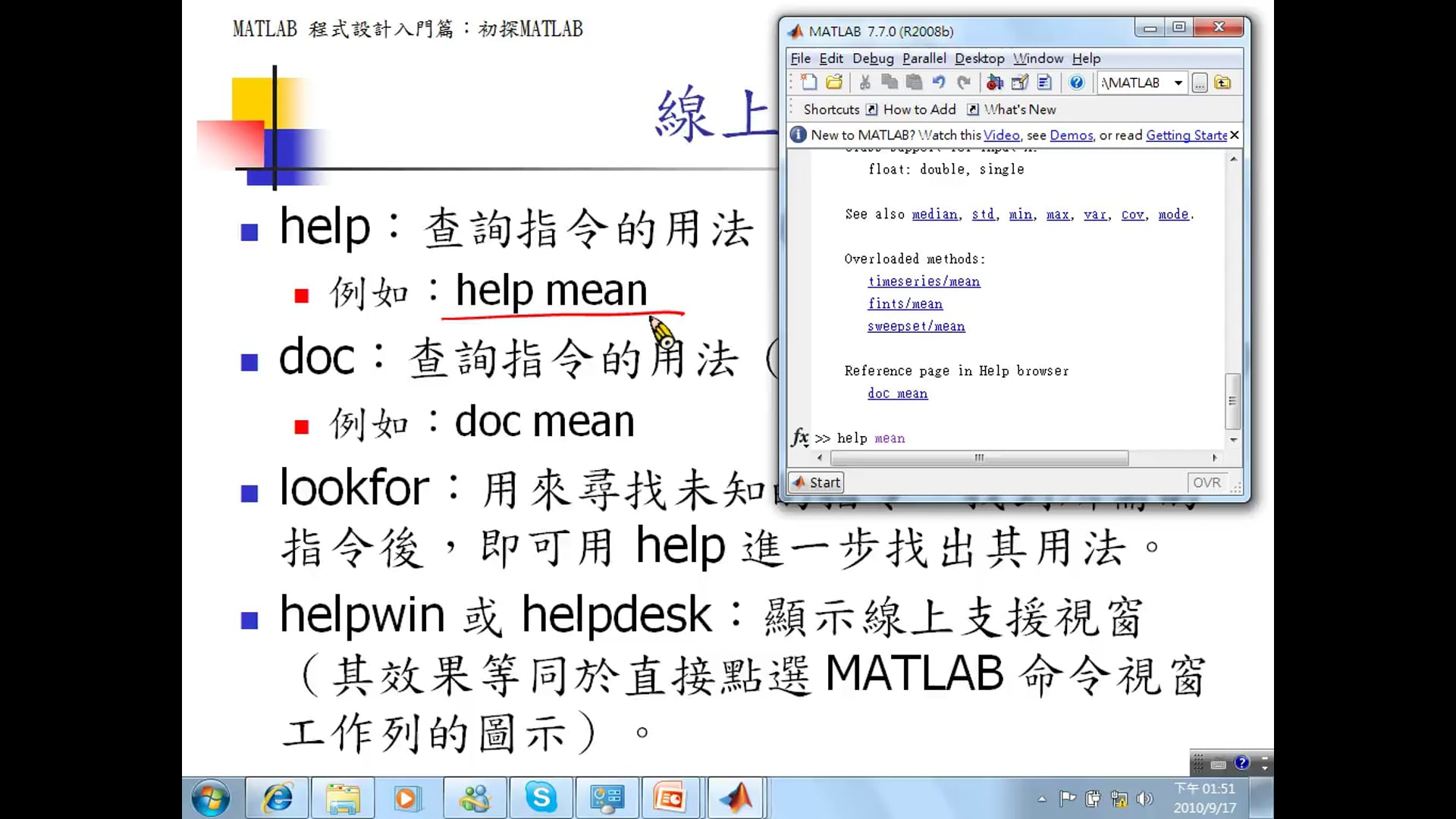Click the horizontal scrollbar thumb

click(x=978, y=458)
